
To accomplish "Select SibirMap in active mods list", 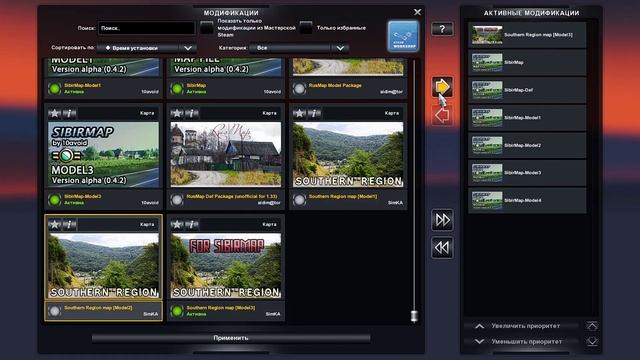I will click(527, 62).
